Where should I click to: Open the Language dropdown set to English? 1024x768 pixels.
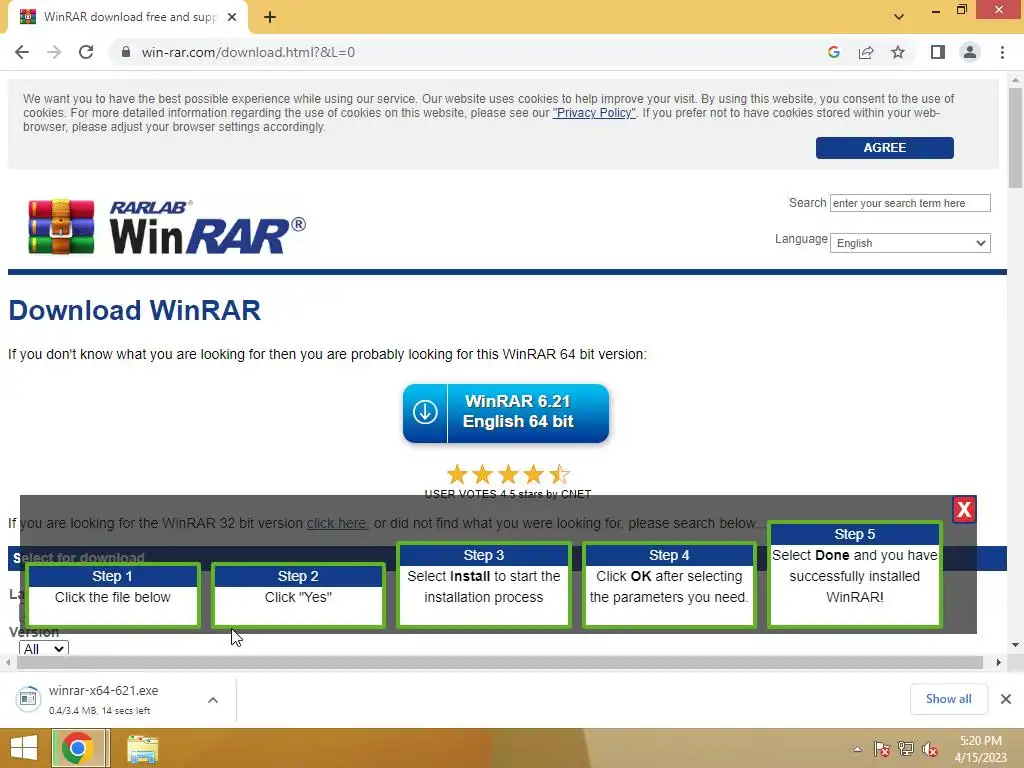(910, 243)
